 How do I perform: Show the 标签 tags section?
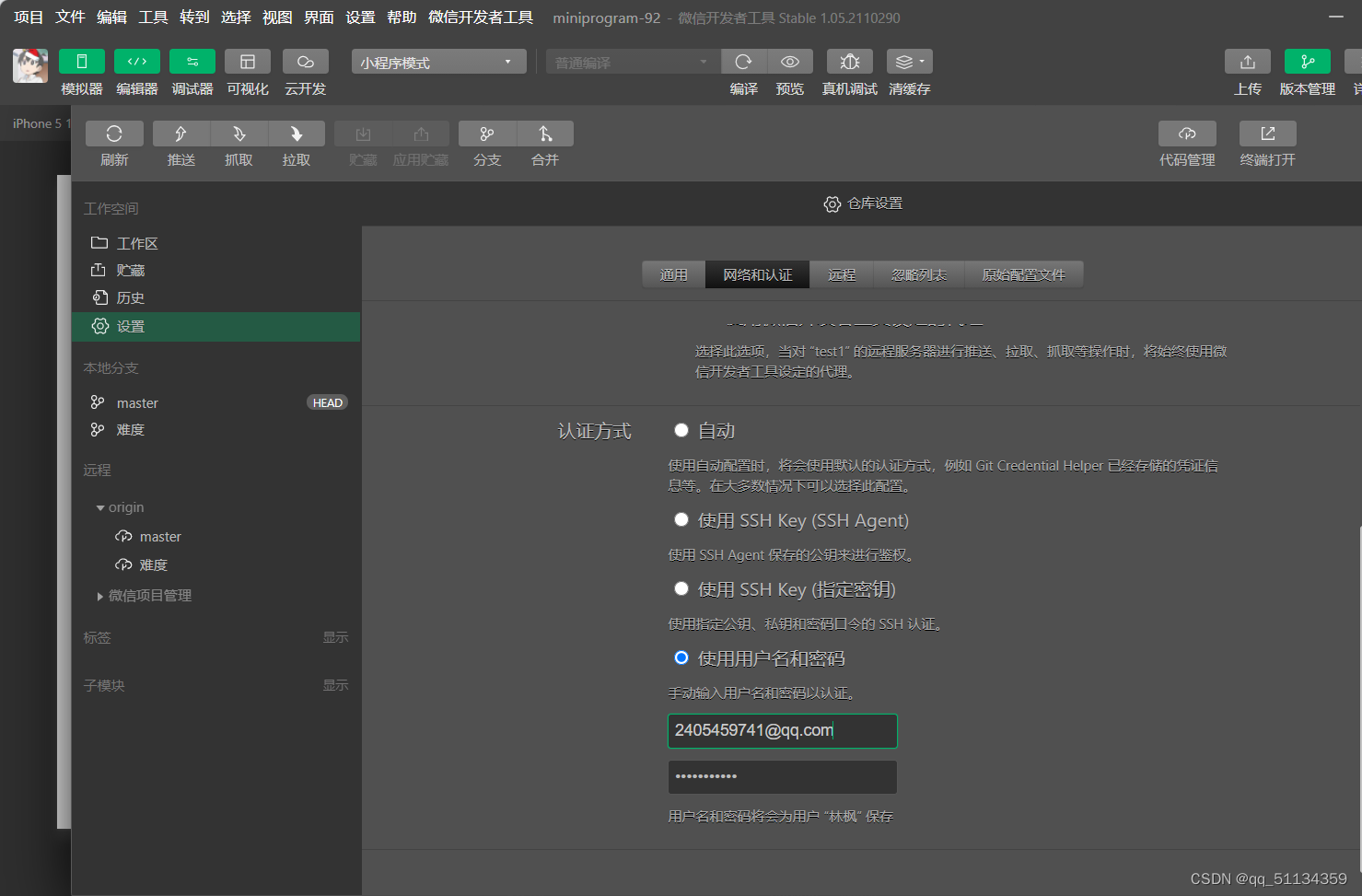(335, 637)
